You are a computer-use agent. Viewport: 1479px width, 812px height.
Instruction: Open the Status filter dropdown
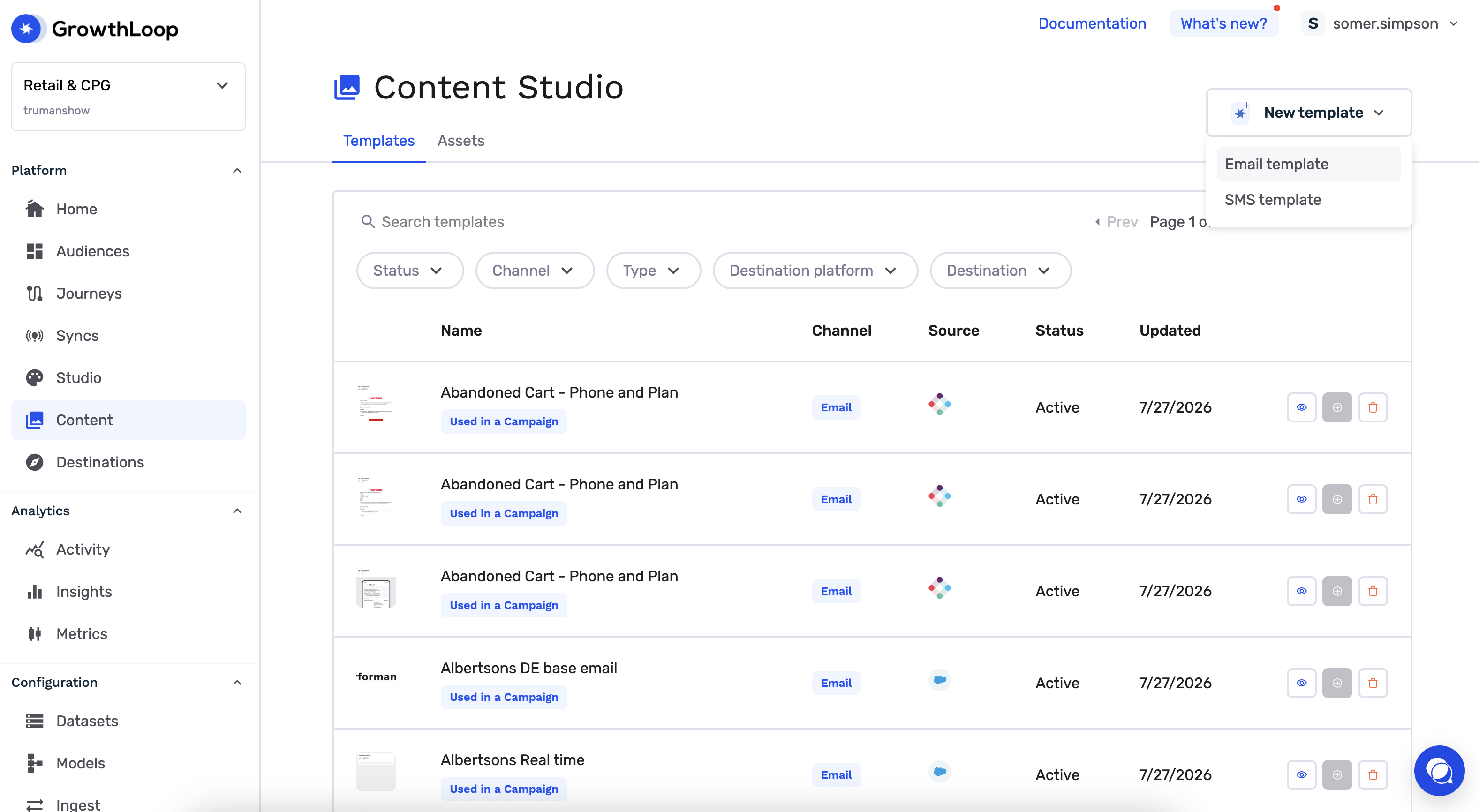pyautogui.click(x=409, y=271)
